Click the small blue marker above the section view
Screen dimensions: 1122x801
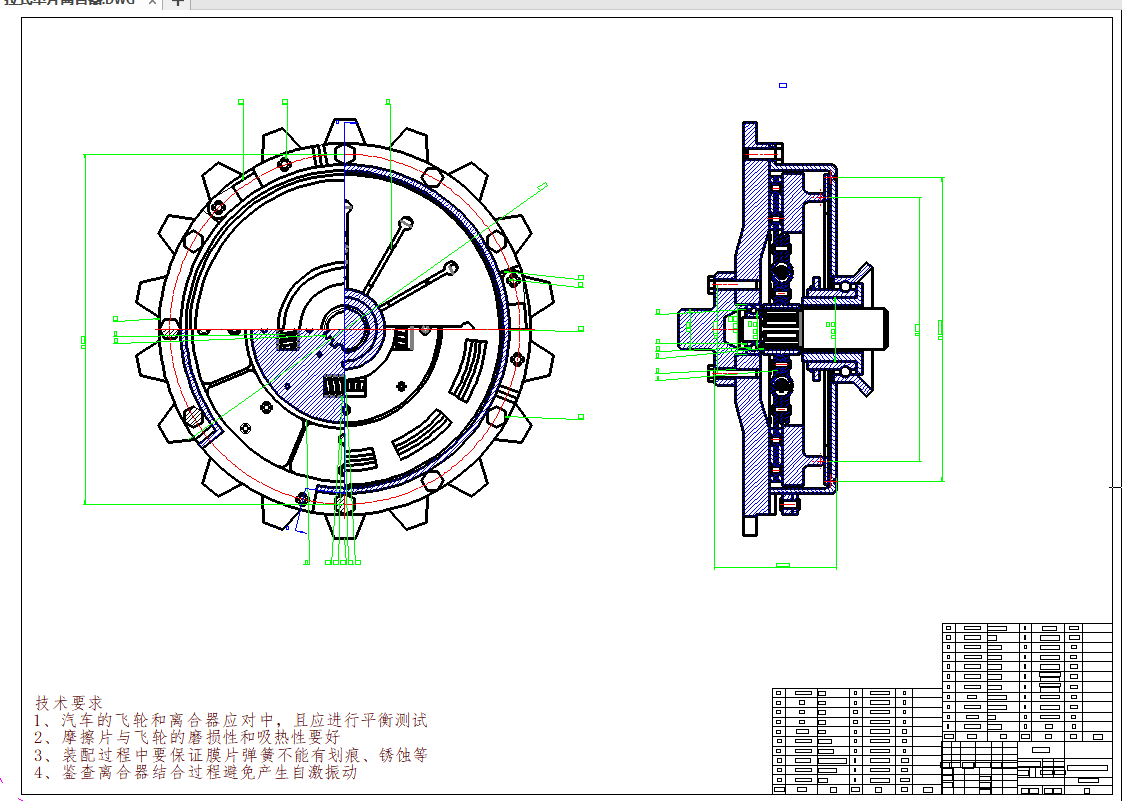[x=783, y=86]
